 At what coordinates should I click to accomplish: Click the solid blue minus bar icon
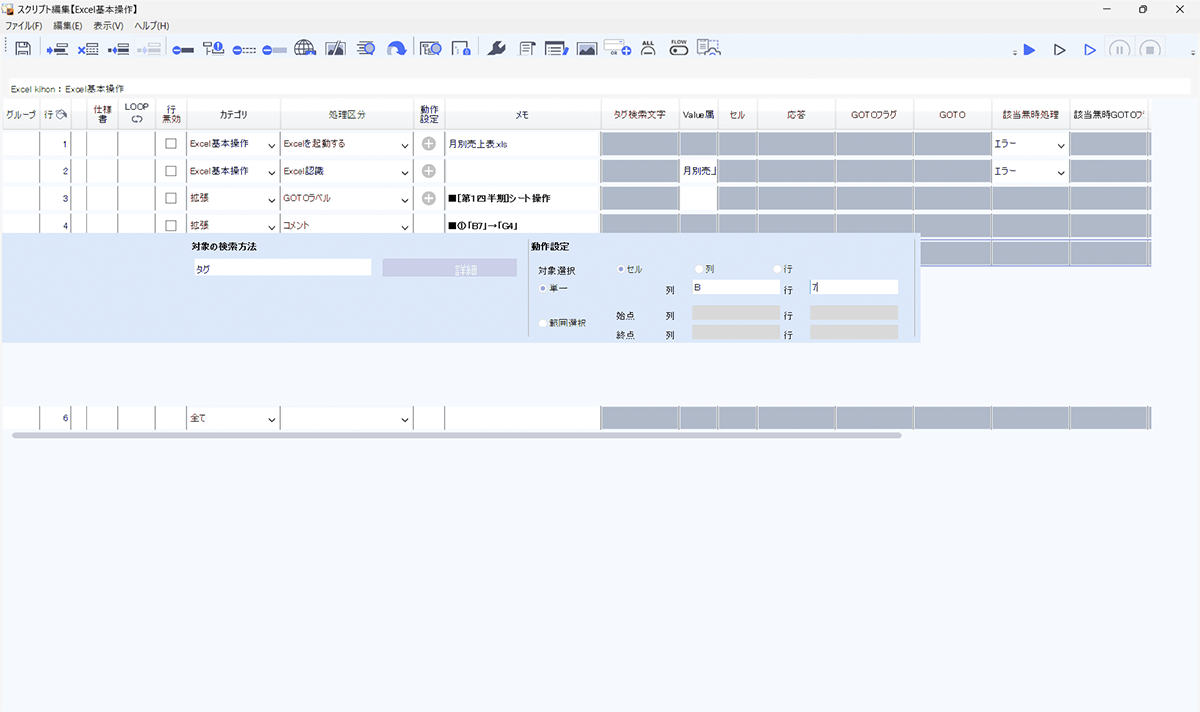183,49
